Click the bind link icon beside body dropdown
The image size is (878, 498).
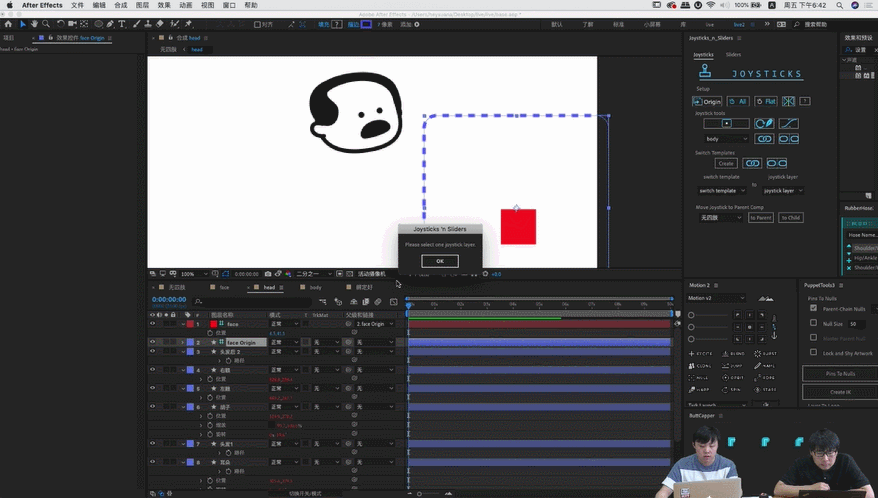coord(764,138)
